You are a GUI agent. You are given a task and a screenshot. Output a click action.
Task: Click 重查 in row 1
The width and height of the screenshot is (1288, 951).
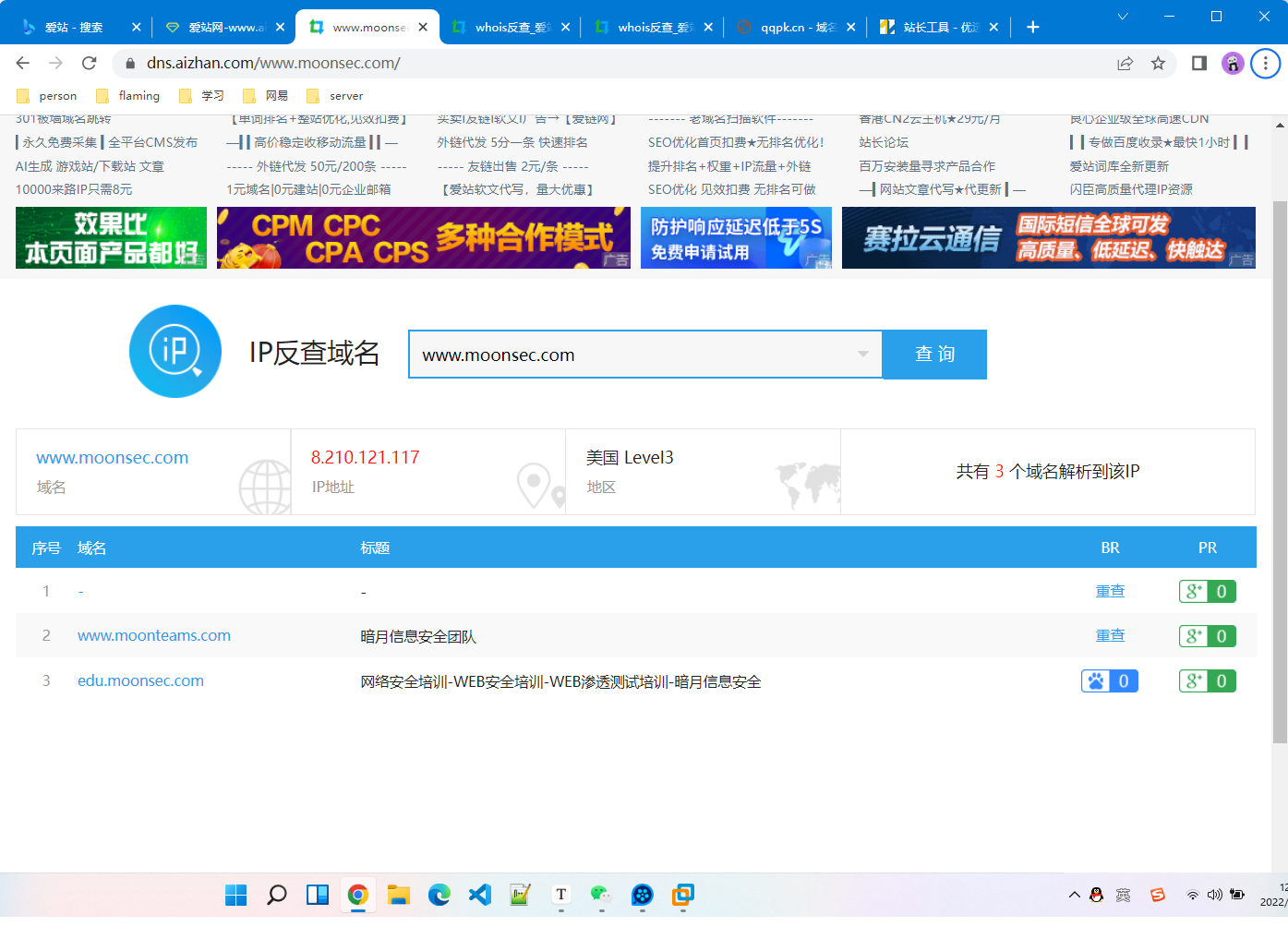tap(1110, 591)
